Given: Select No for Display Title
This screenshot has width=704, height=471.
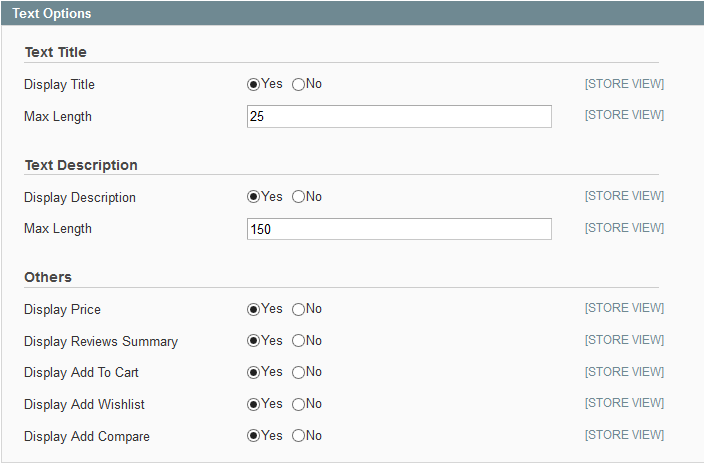Looking at the screenshot, I should coord(298,84).
